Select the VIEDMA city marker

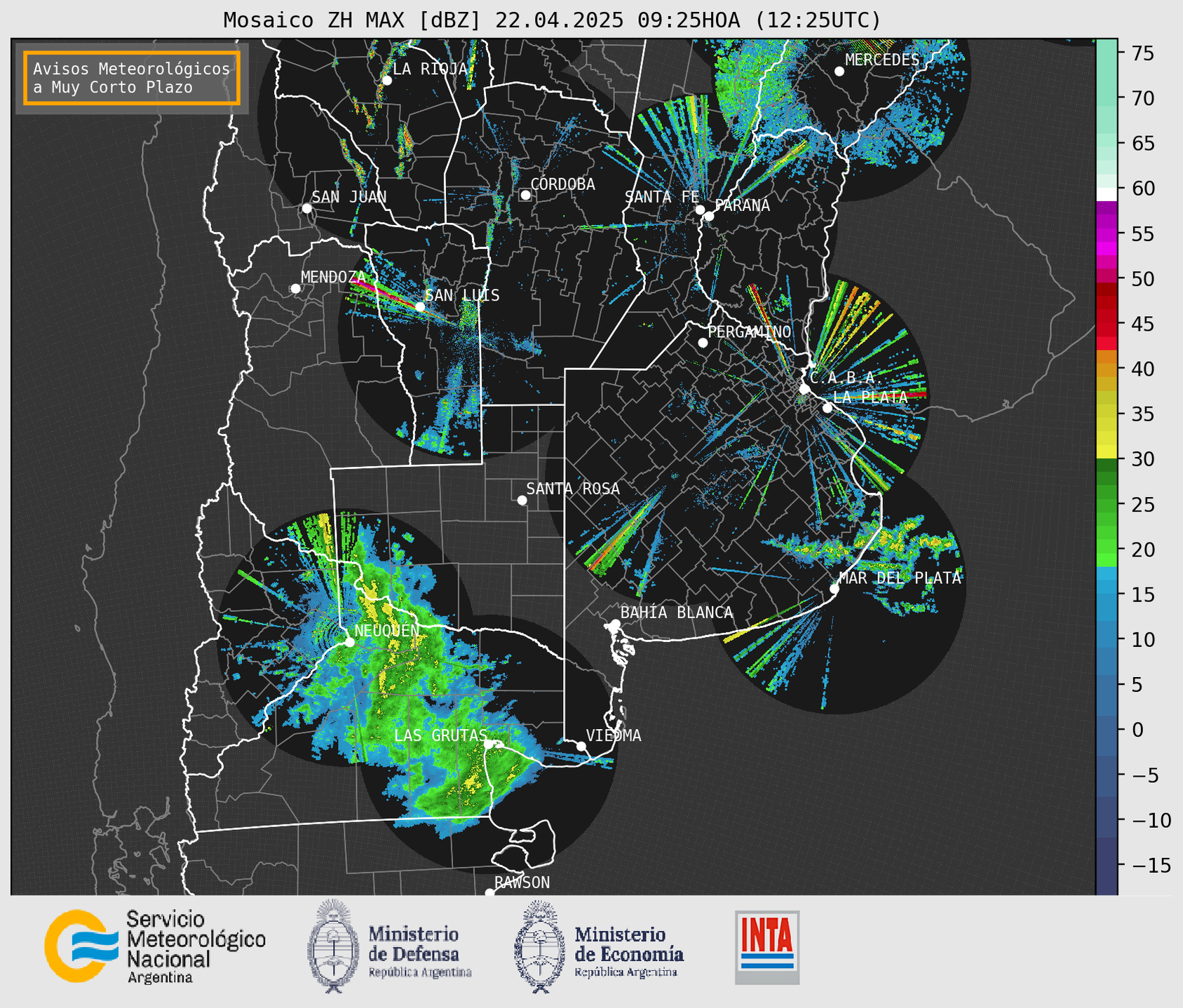pyautogui.click(x=581, y=746)
